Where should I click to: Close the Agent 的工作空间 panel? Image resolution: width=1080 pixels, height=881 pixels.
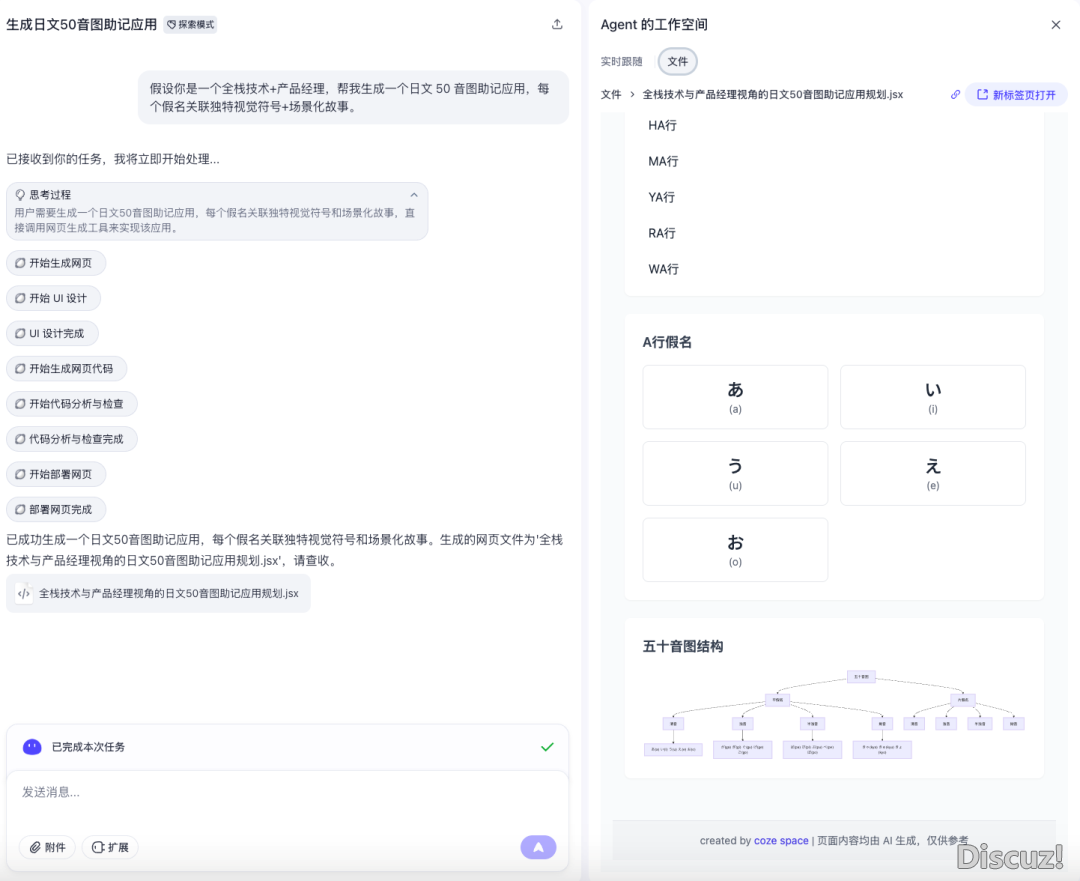[1055, 25]
